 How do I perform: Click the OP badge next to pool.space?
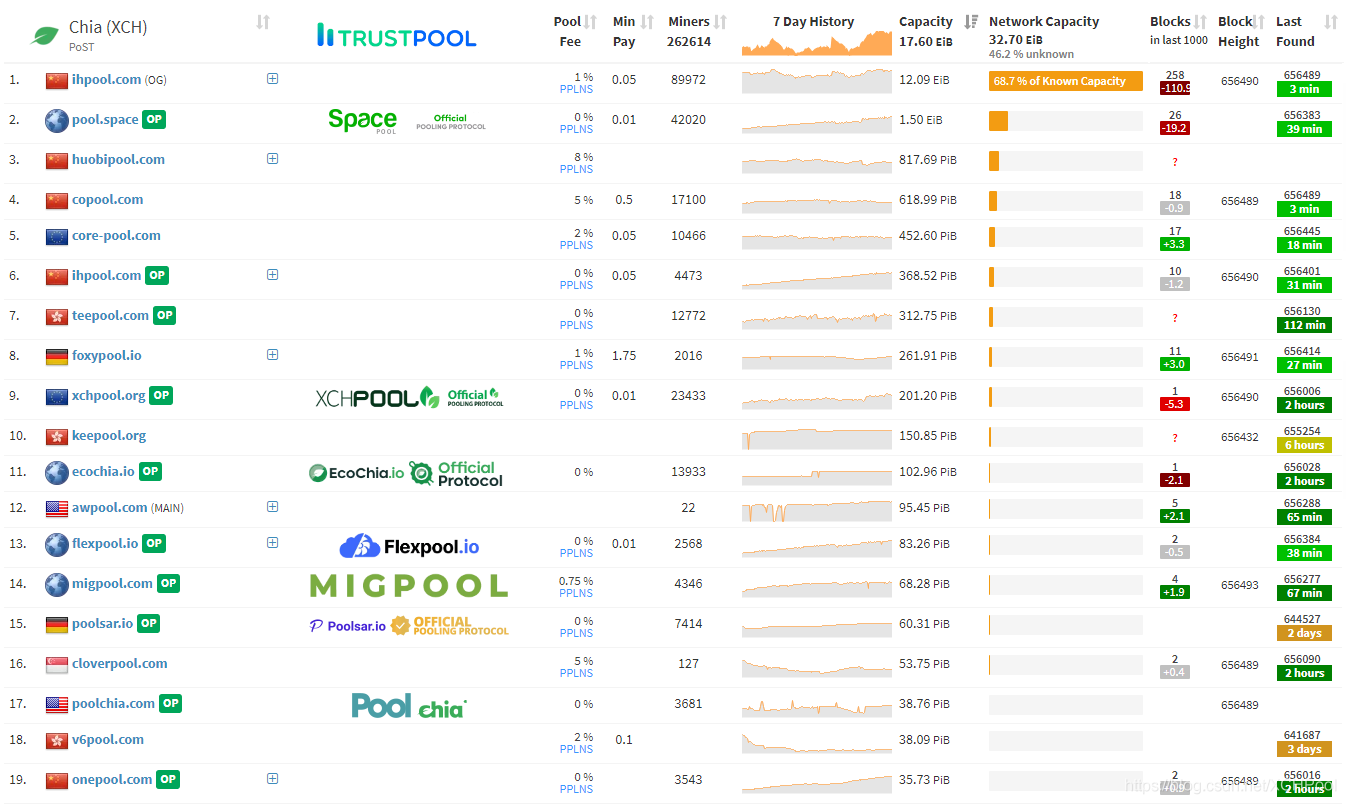(x=154, y=119)
